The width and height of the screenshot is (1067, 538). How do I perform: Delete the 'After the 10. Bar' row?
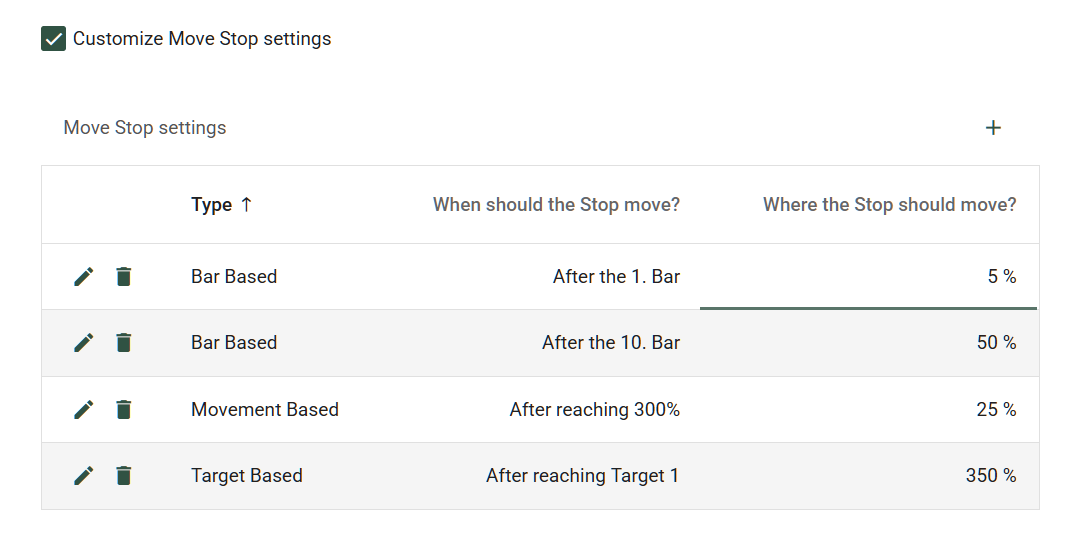pos(123,343)
